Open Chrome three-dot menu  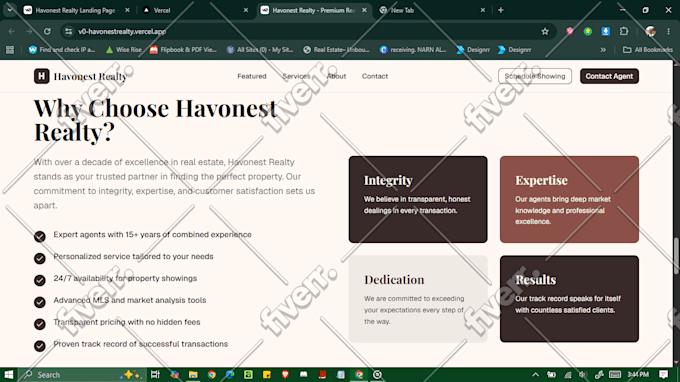coord(668,31)
